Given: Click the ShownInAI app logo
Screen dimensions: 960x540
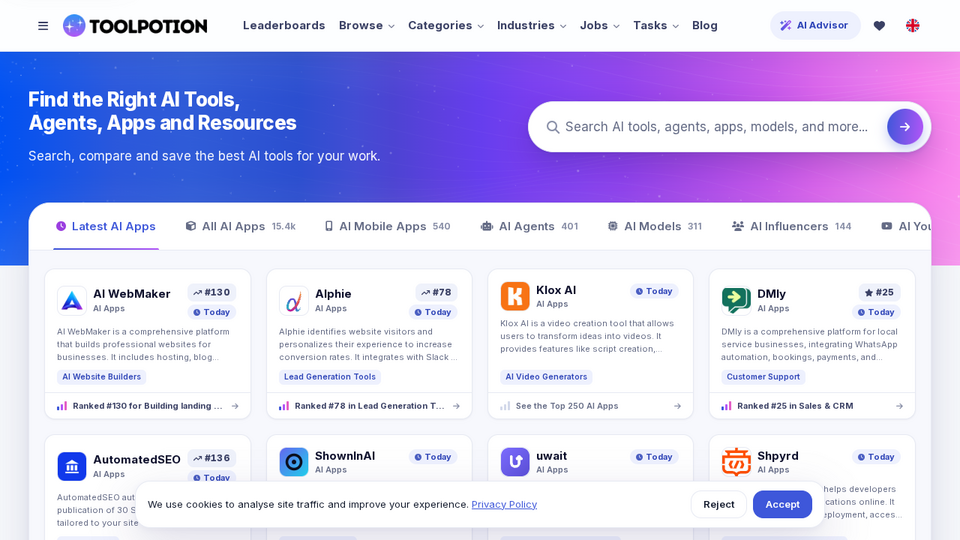Looking at the screenshot, I should (294, 462).
